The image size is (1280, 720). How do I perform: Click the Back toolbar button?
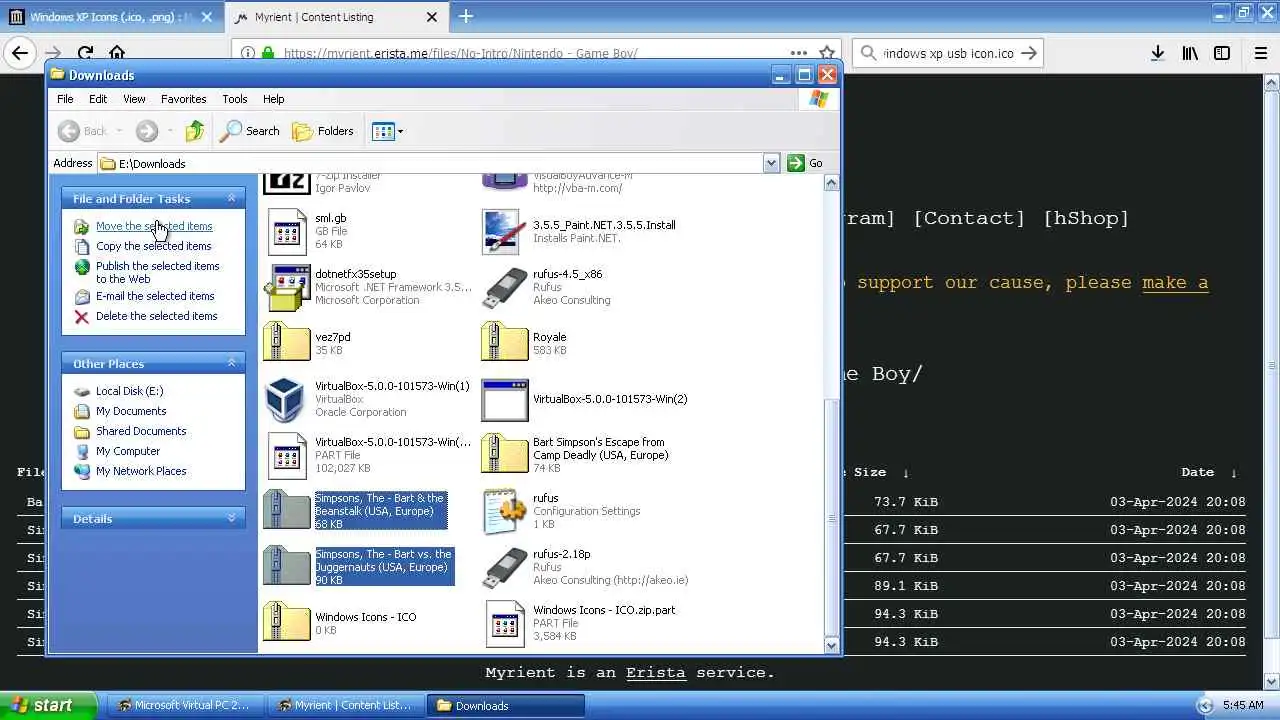(82, 131)
